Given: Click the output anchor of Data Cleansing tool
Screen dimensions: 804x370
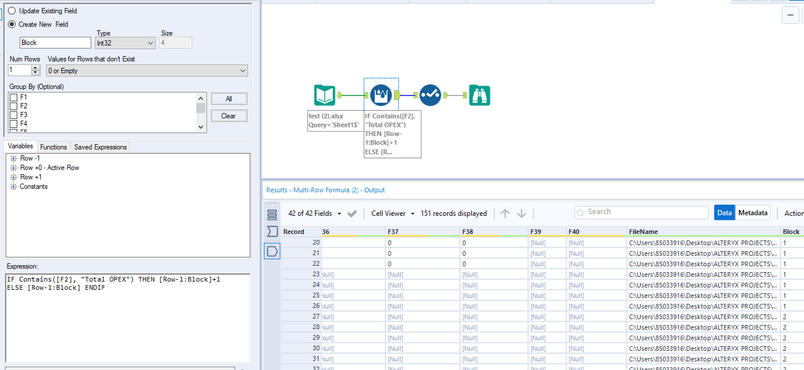Looking at the screenshot, I should tap(445, 95).
